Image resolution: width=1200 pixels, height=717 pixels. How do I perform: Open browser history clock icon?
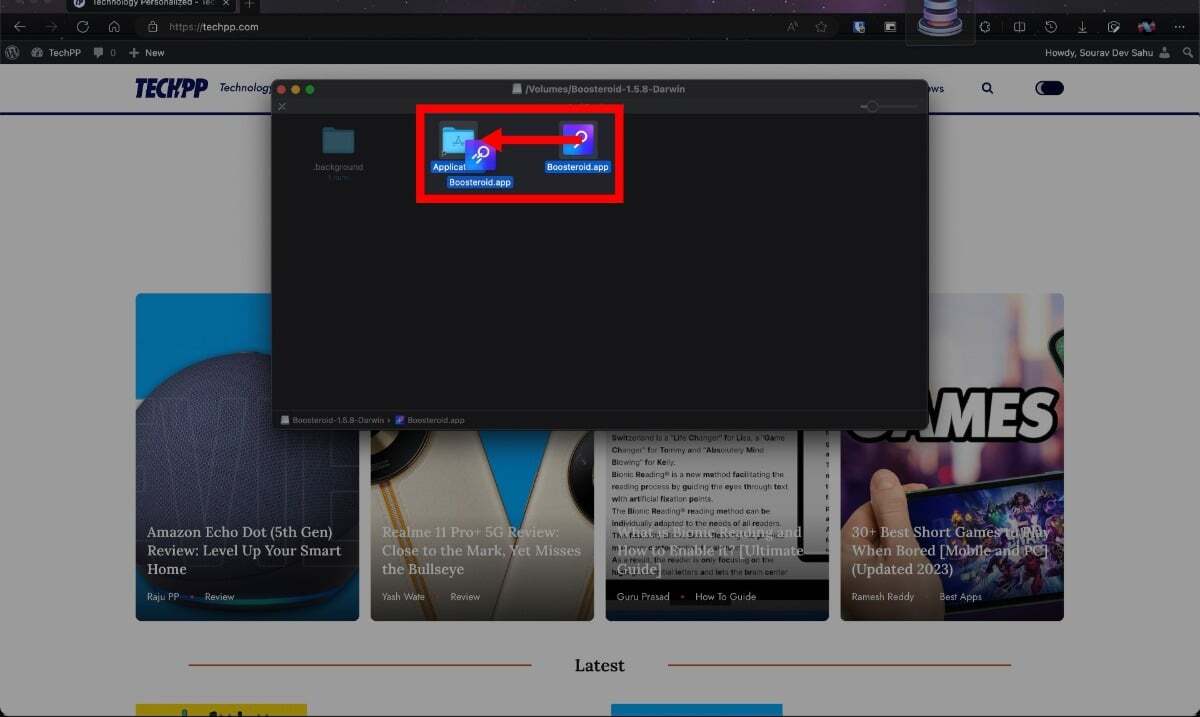1051,27
